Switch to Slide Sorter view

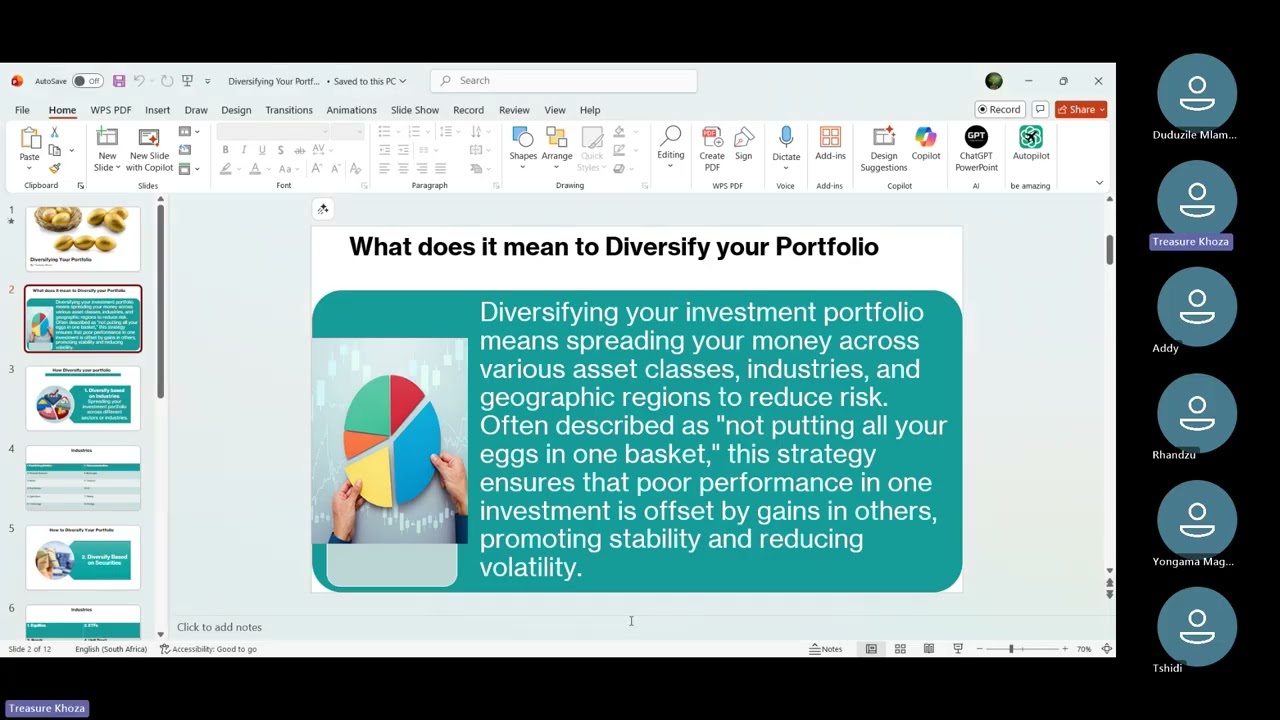pyautogui.click(x=900, y=649)
